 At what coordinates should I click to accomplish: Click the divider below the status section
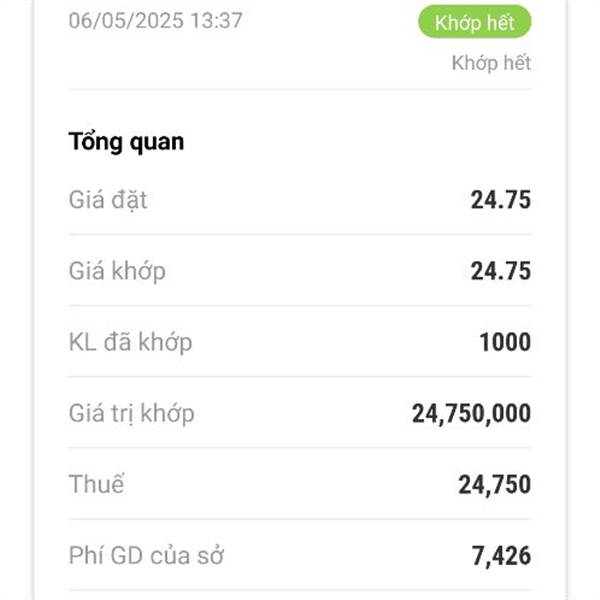[300, 89]
